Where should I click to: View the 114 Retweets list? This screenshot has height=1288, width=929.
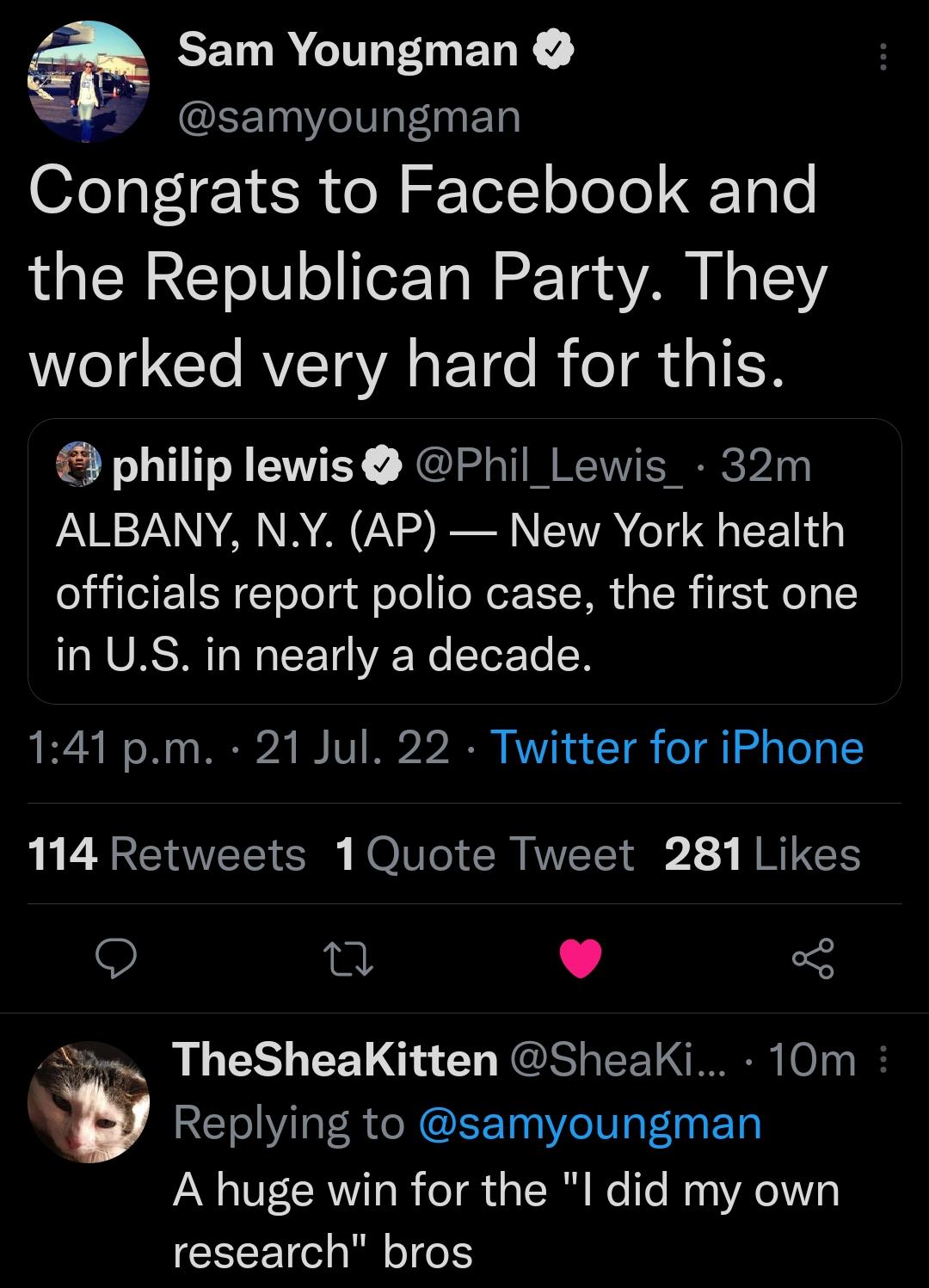click(165, 855)
